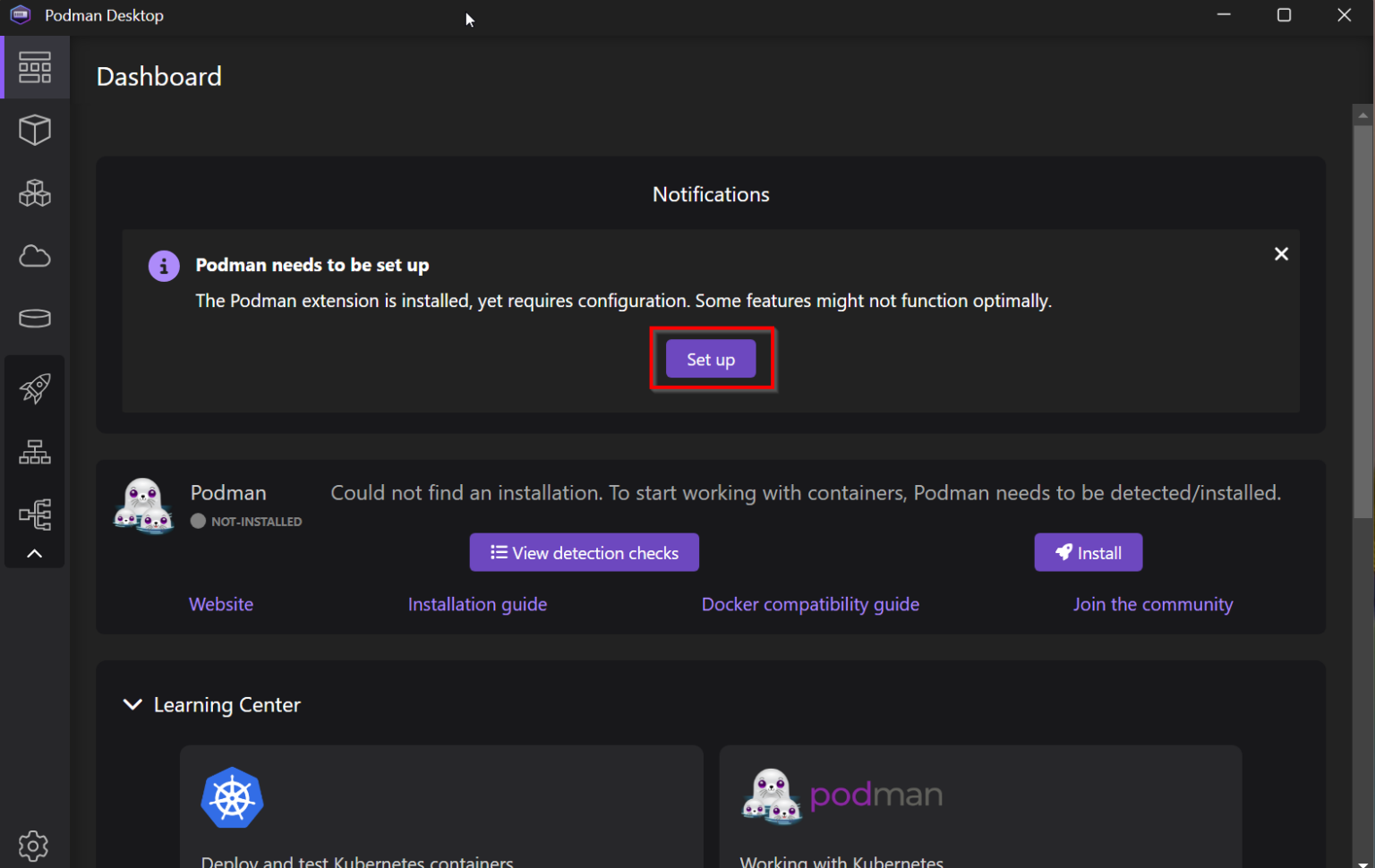Screen dimensions: 1375x868
Task: Open the Pods section in the sidebar
Action: tap(35, 193)
